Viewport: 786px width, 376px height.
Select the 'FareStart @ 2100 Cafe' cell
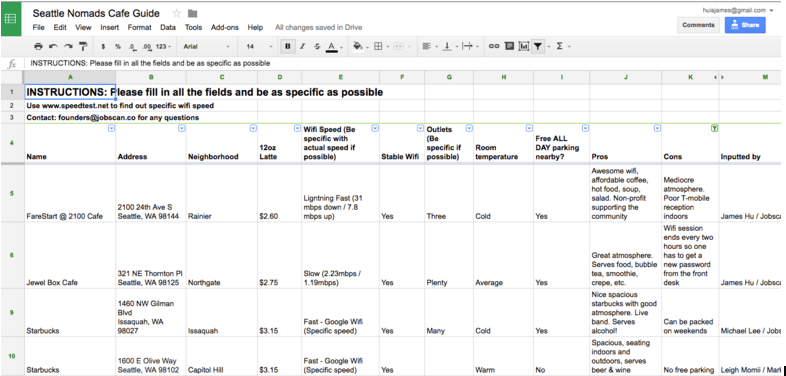[70, 194]
